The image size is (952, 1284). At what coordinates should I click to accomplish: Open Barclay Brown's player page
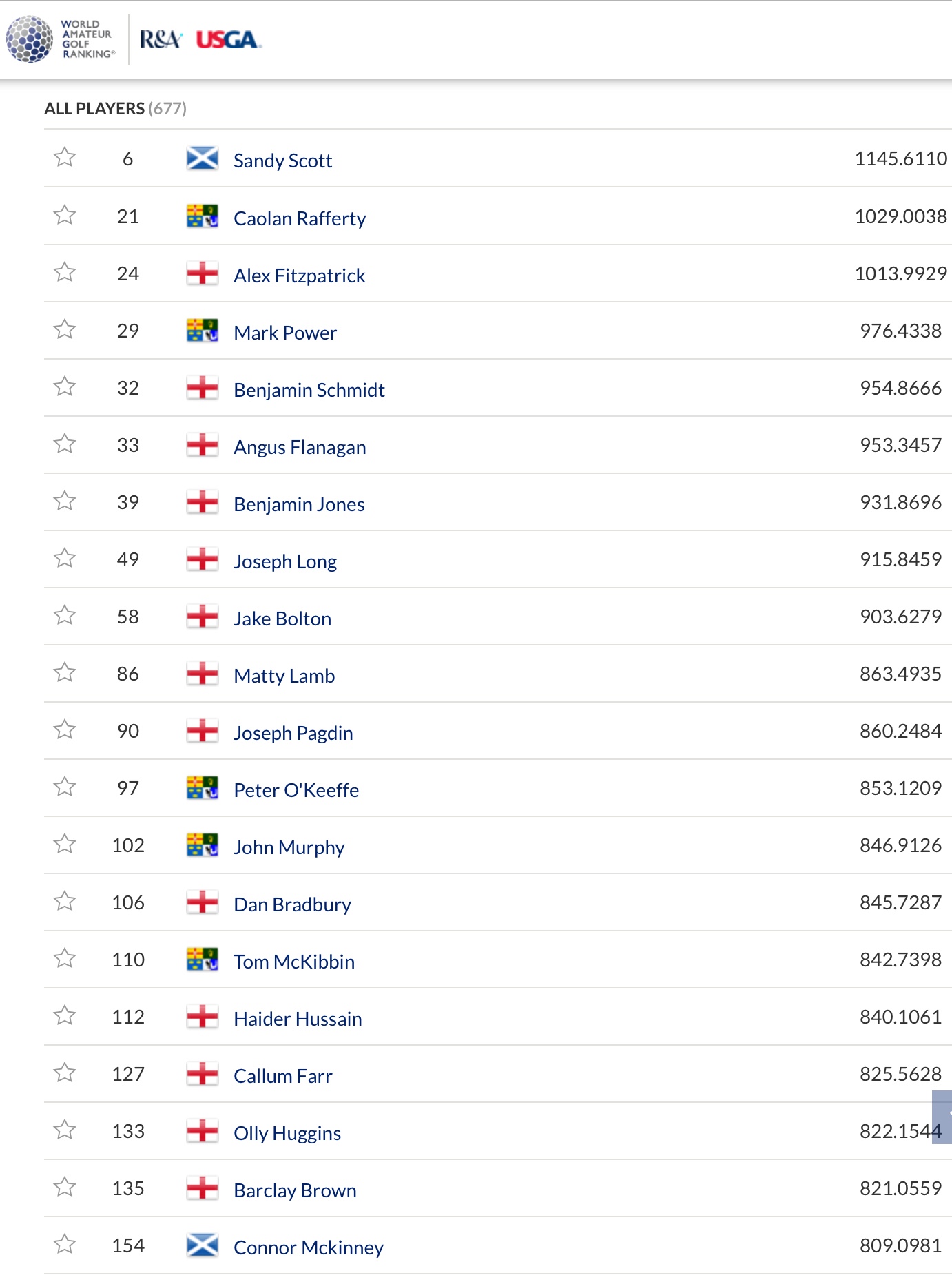295,1190
